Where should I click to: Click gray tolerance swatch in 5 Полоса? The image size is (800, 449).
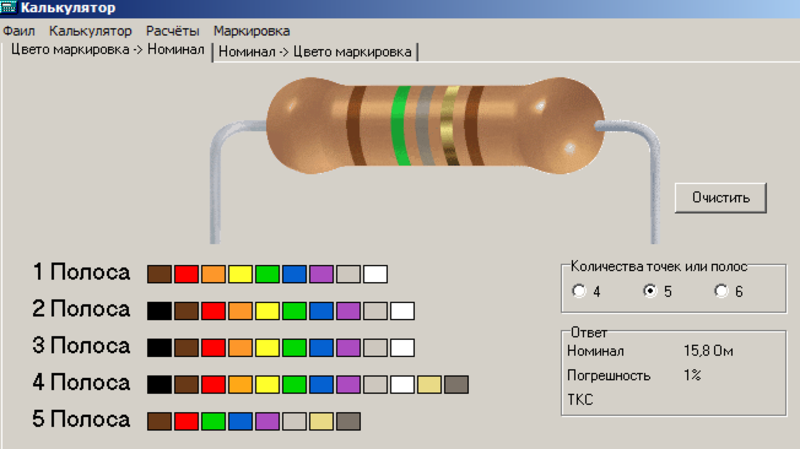[294, 421]
